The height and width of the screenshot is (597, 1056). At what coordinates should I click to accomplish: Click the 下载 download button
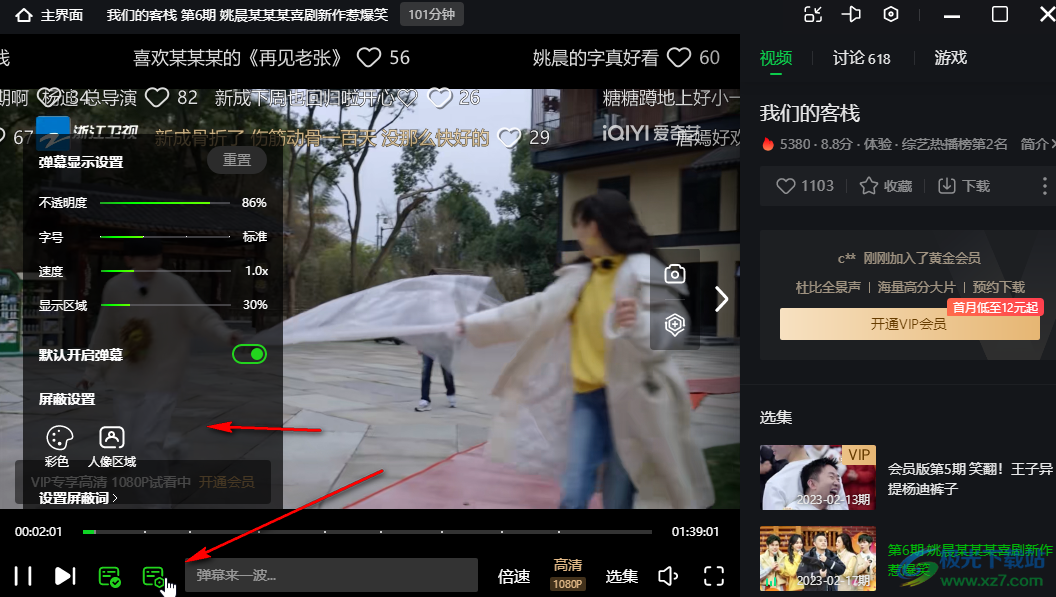click(x=964, y=186)
